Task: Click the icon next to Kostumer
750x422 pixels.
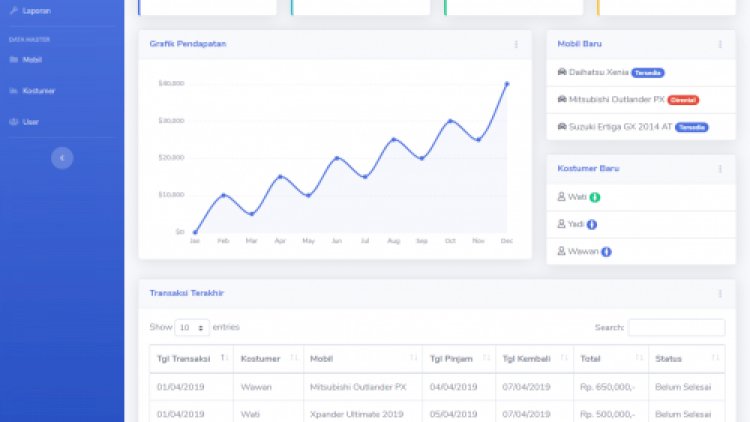Action: (14, 91)
